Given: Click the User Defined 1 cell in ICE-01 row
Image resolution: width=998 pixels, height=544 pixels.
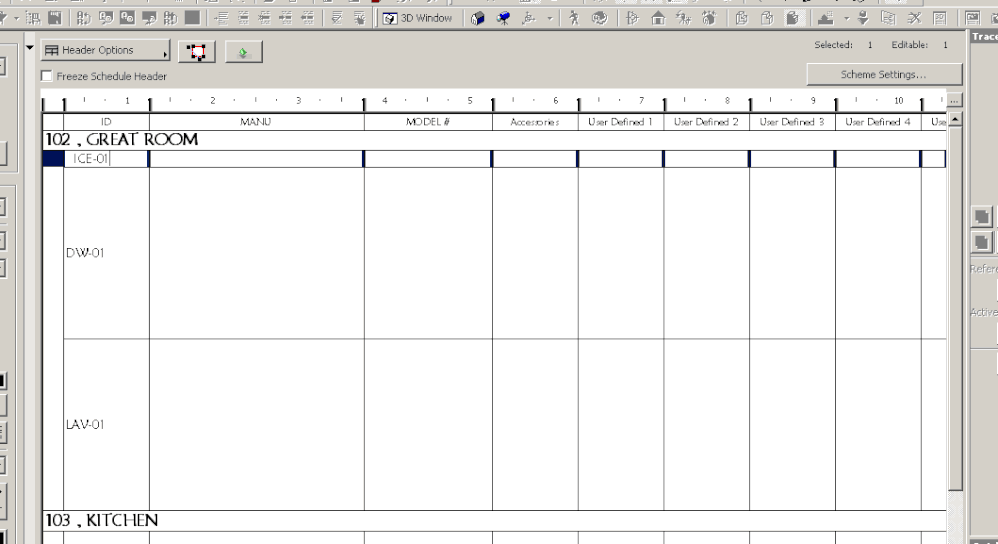Looking at the screenshot, I should pos(621,159).
